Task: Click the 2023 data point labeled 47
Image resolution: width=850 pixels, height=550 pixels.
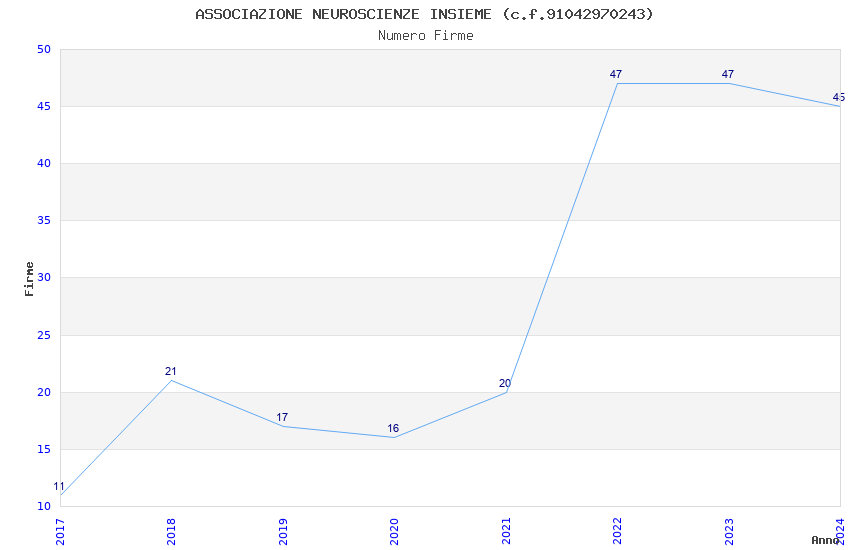Action: (729, 83)
